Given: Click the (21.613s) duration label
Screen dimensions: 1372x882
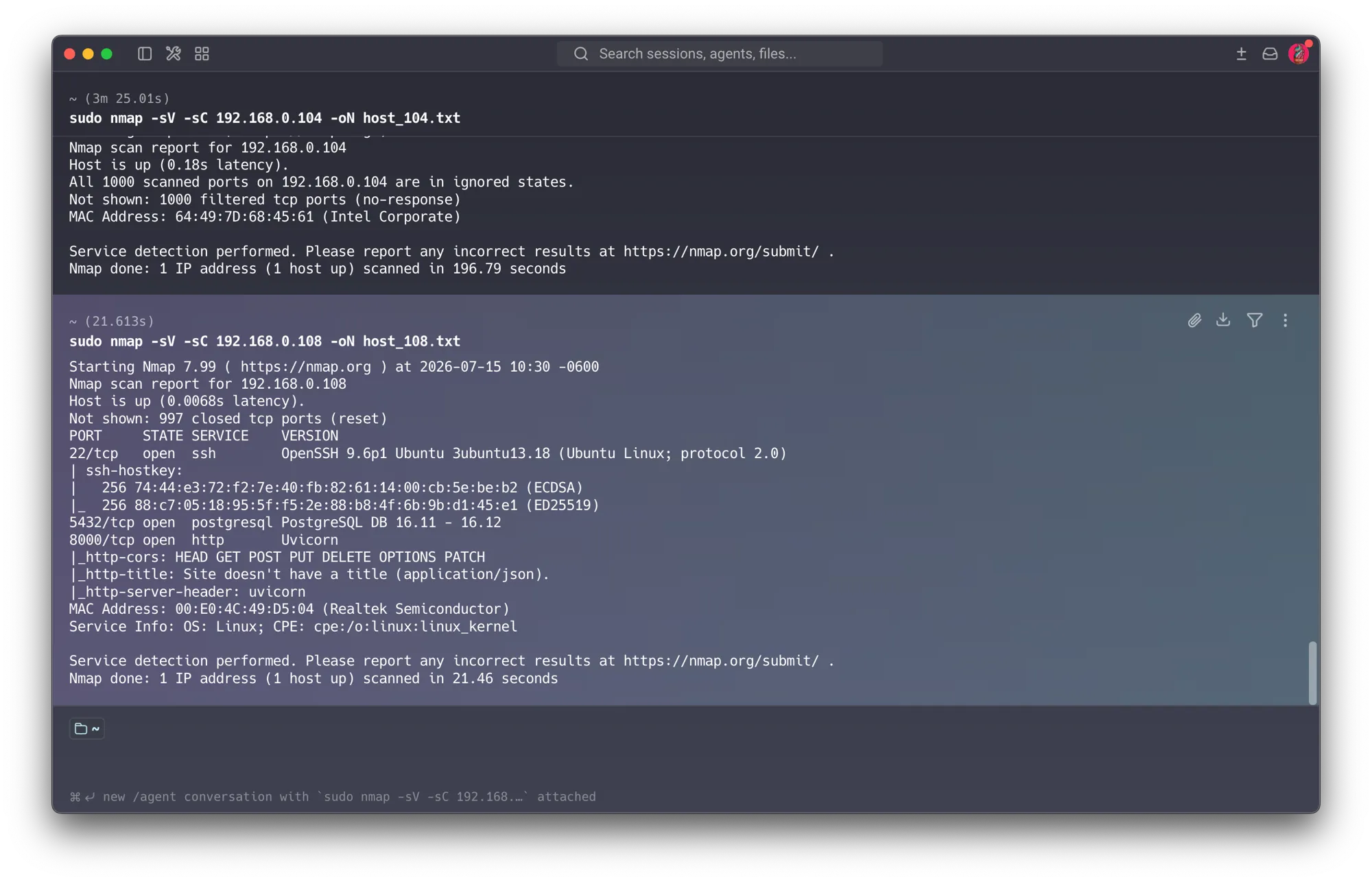Looking at the screenshot, I should [x=119, y=321].
